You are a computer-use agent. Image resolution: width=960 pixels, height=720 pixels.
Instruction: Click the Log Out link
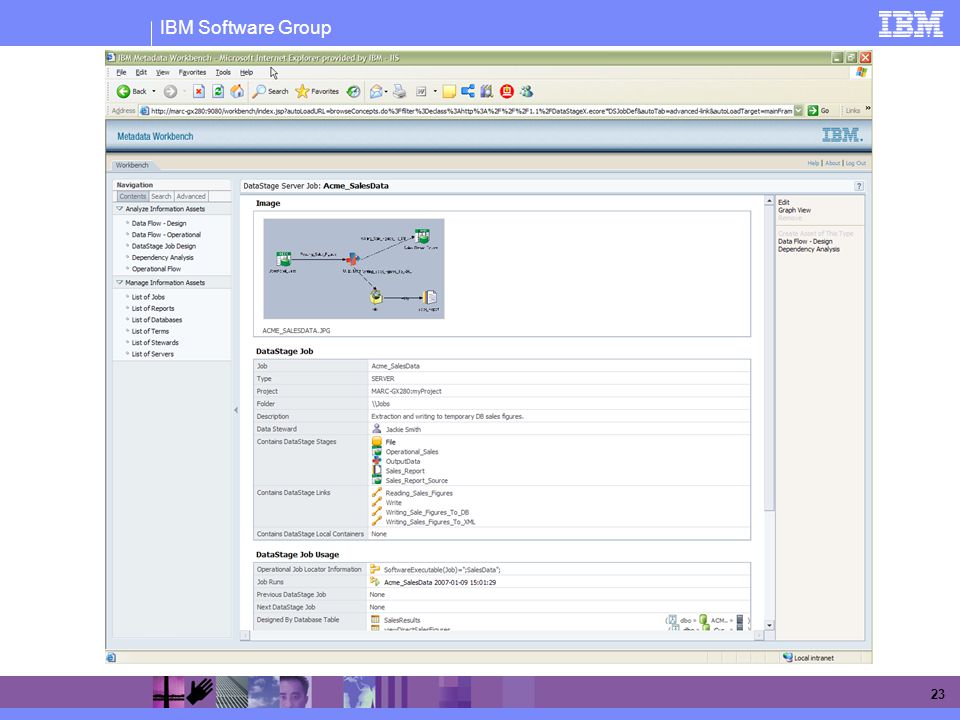(x=856, y=163)
